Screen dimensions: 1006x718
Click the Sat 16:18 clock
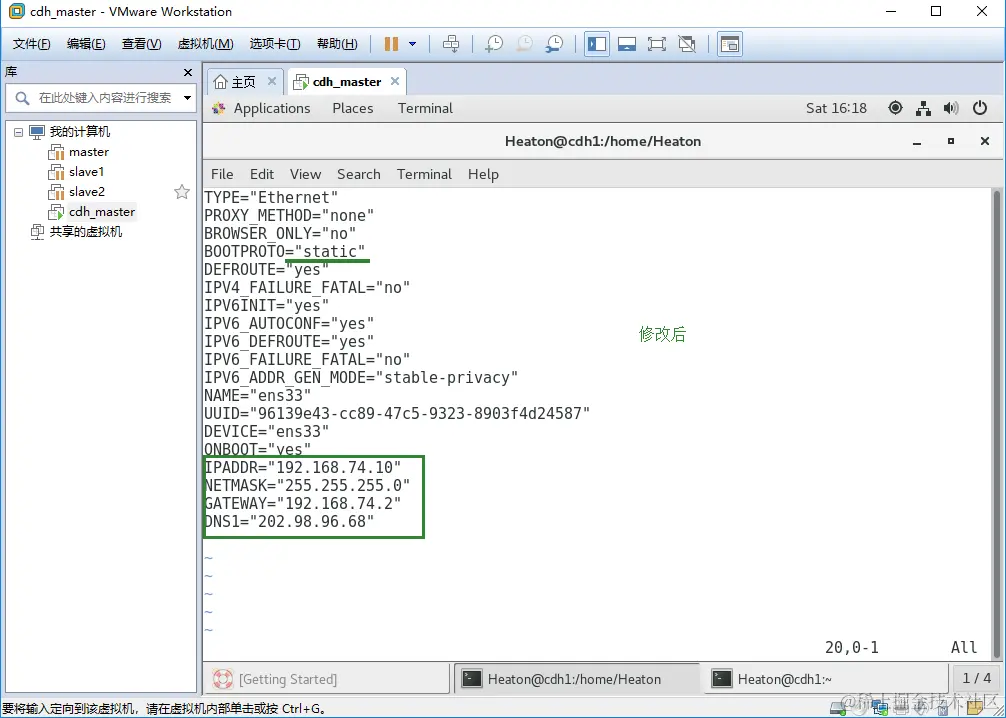click(836, 108)
